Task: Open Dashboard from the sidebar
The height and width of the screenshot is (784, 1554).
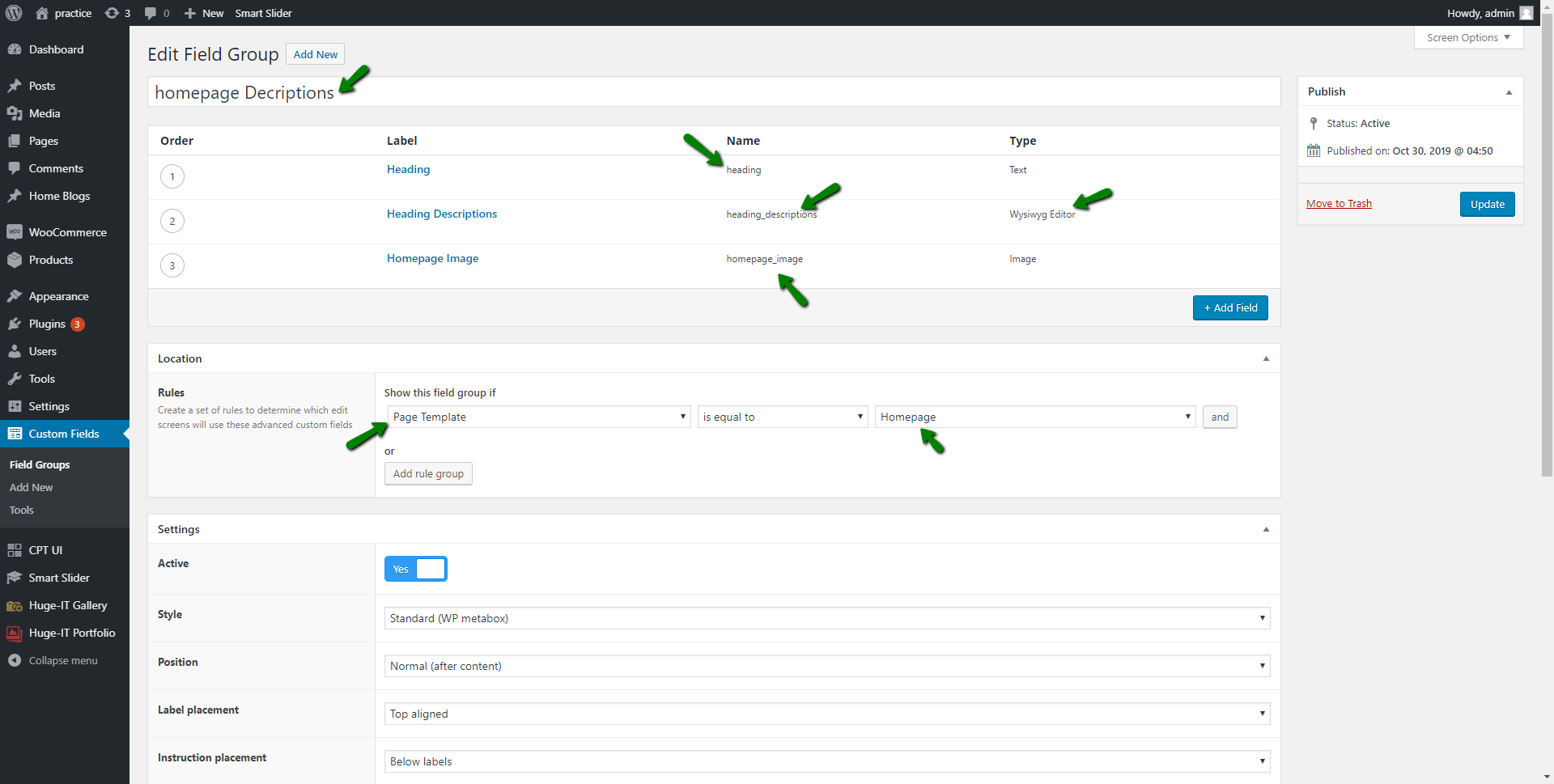Action: (x=56, y=49)
